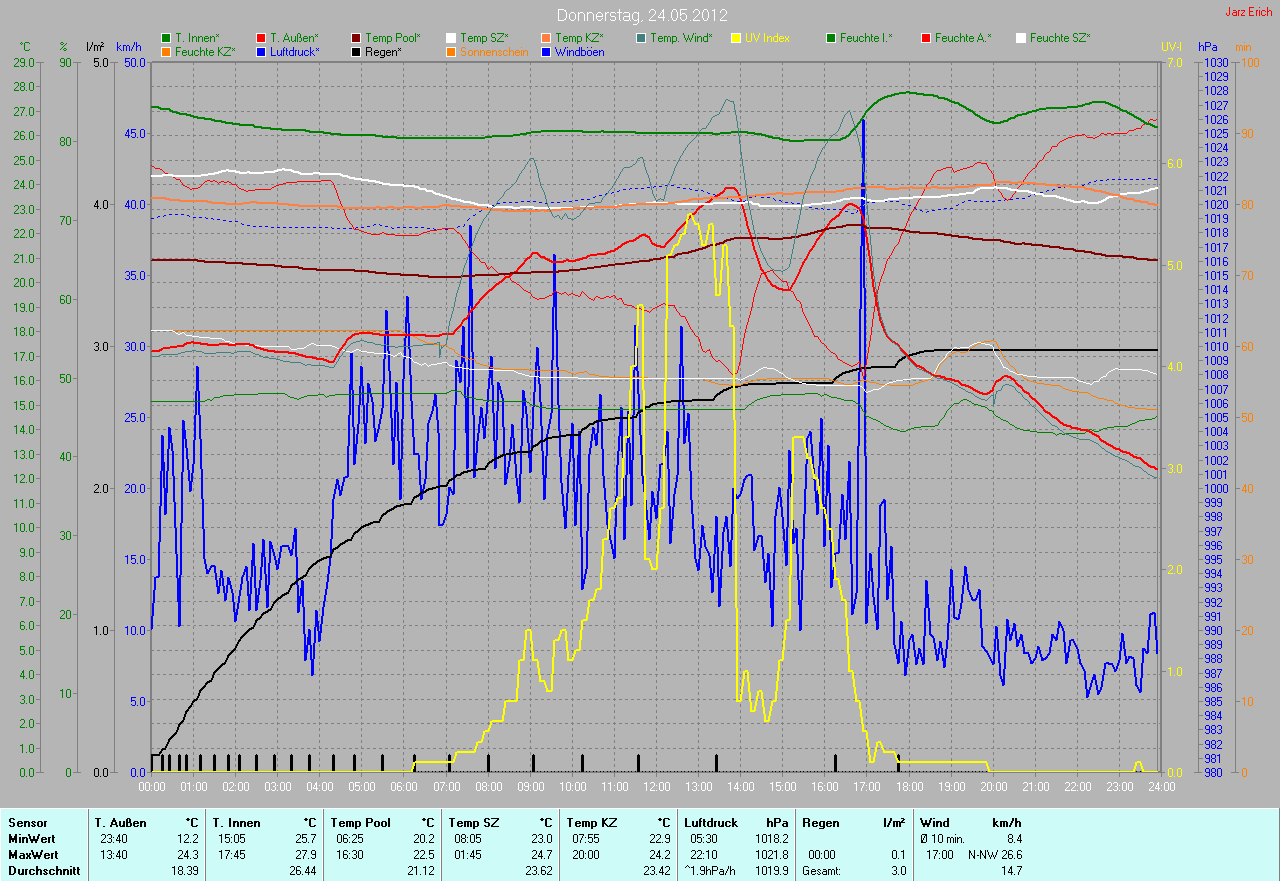Click the minimum pressure value 1018.2
Image resolution: width=1280 pixels, height=881 pixels.
[771, 839]
